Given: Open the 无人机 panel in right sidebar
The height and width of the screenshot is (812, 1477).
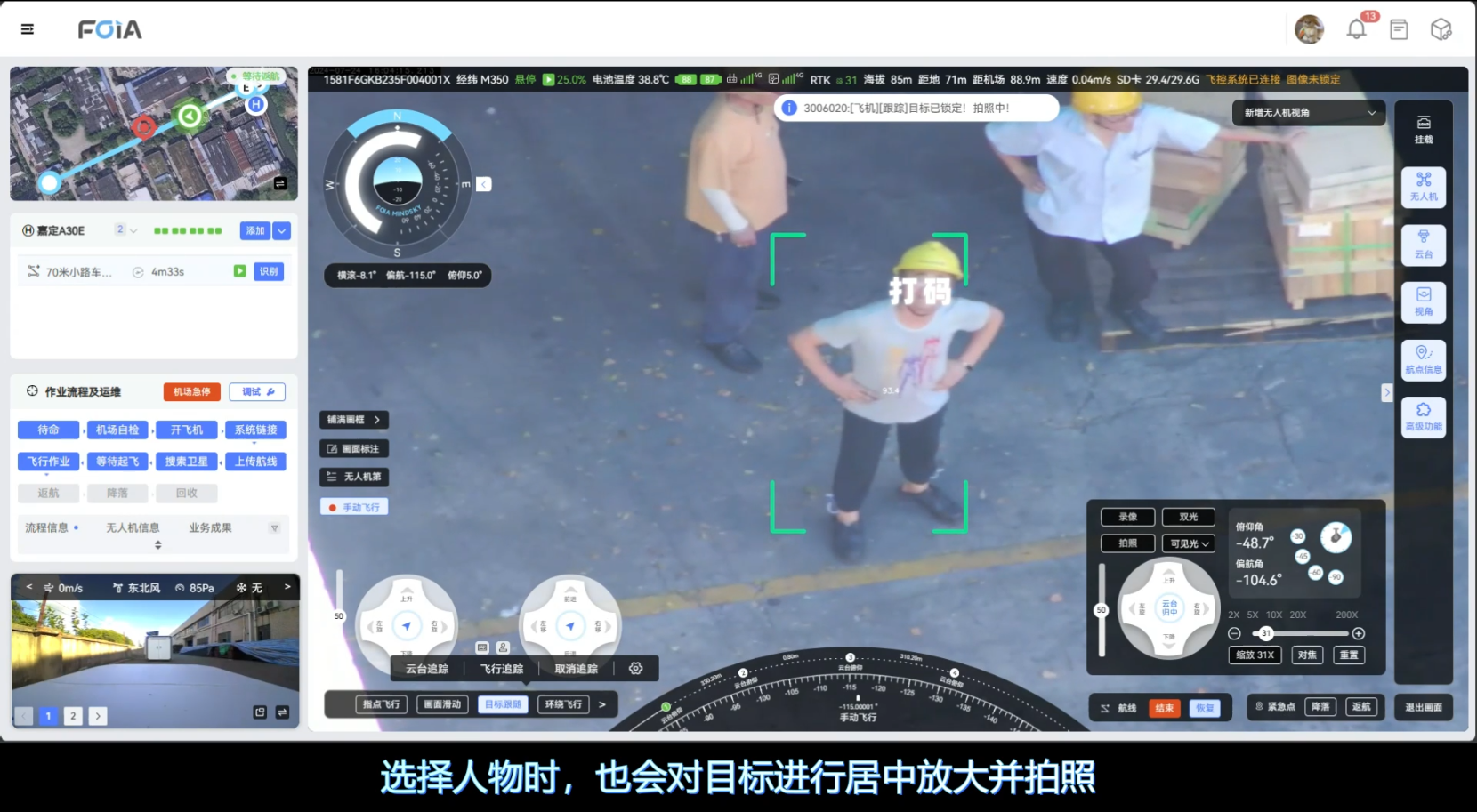Looking at the screenshot, I should 1423,187.
